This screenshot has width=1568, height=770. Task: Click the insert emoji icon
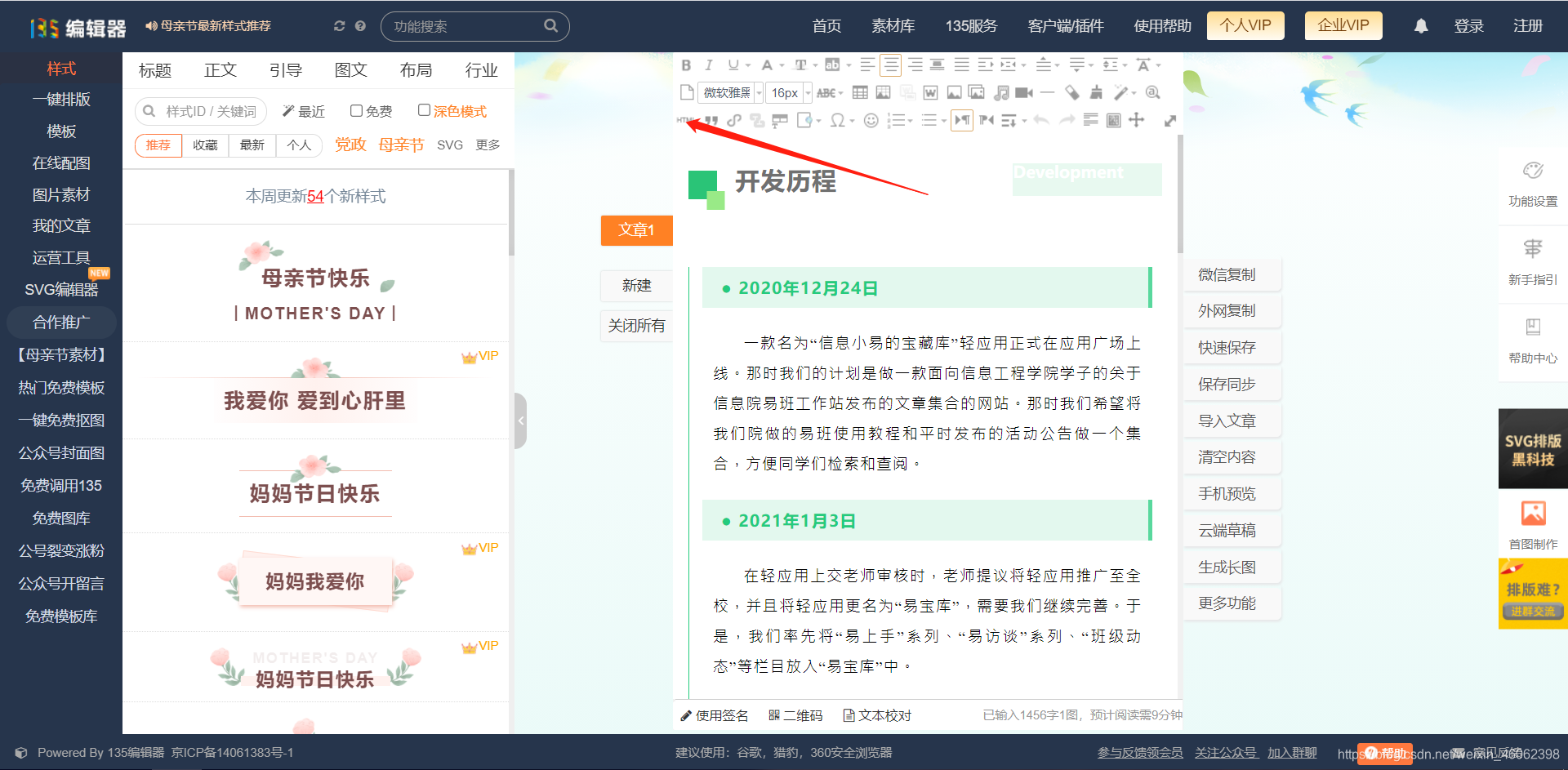[871, 120]
